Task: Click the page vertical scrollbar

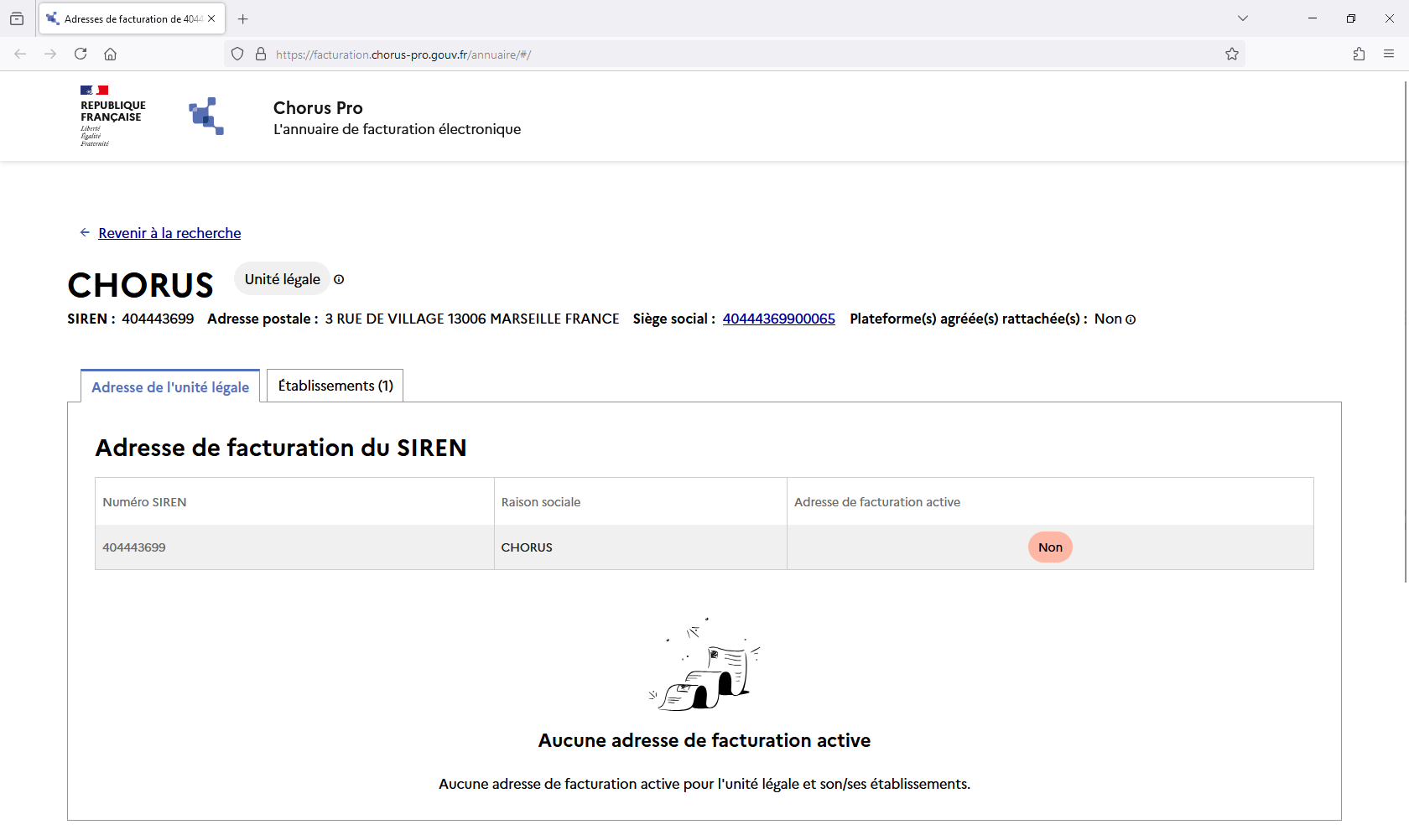Action: 1406,331
